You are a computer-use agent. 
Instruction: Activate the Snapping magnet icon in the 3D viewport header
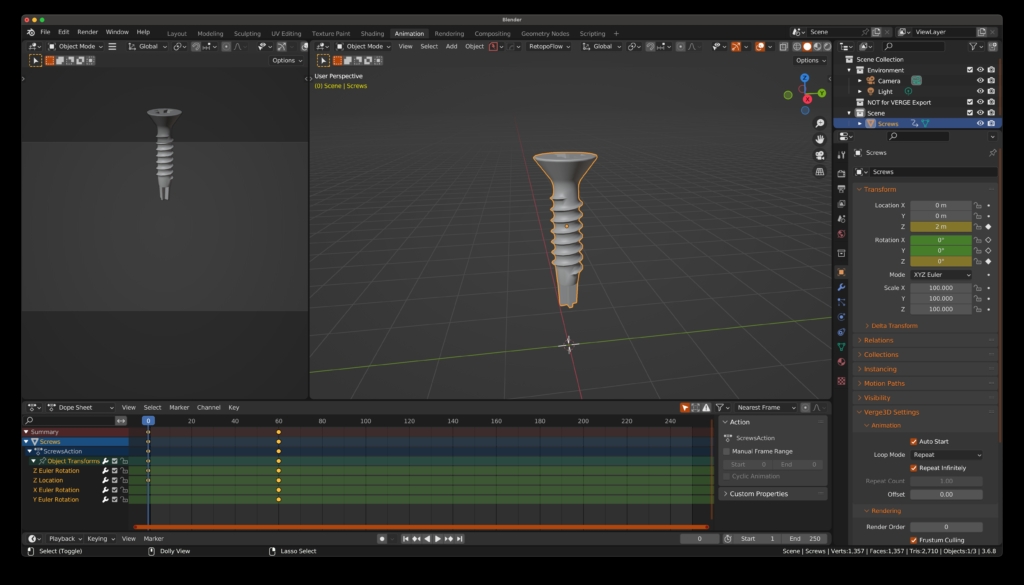649,46
